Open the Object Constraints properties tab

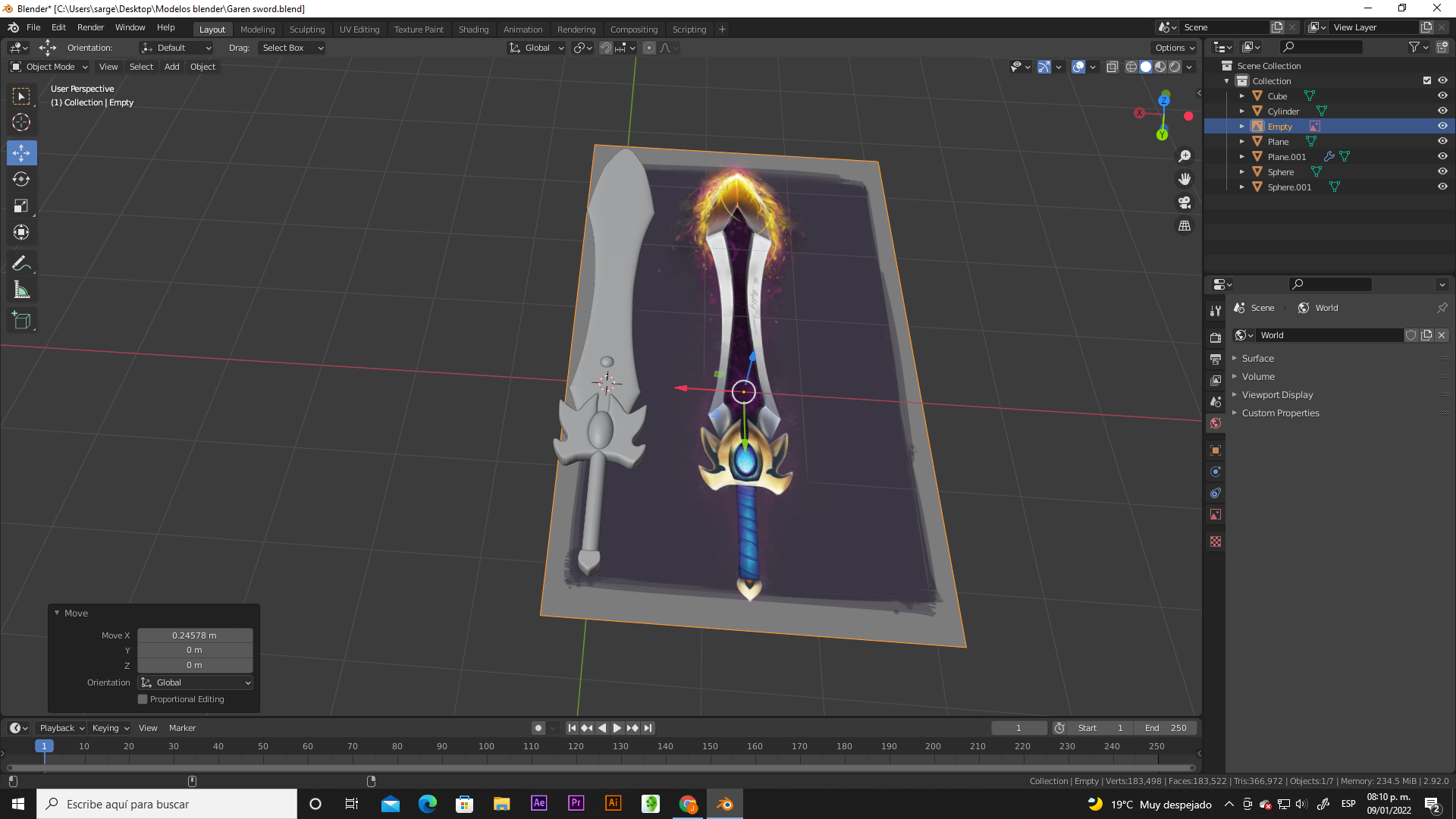pyautogui.click(x=1216, y=493)
